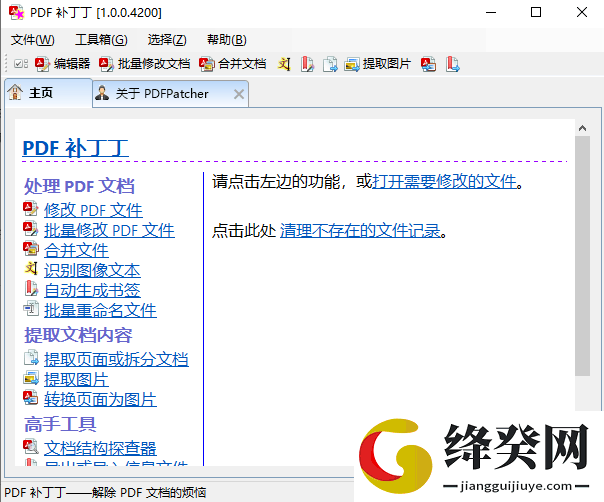The image size is (604, 502).
Task: Open the 转换页面为图片 link
Action: coord(100,400)
